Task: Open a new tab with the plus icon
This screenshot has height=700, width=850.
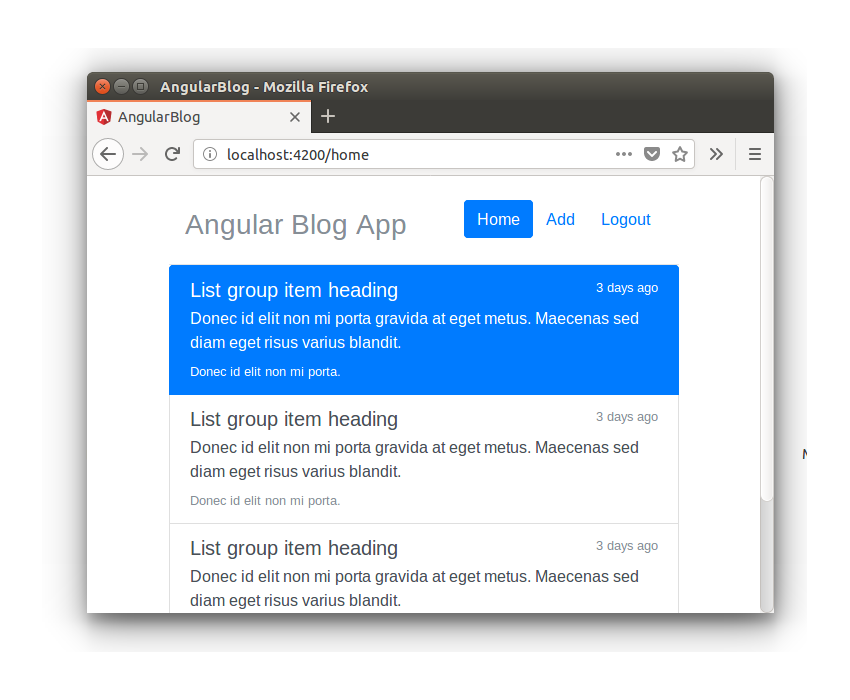Action: (328, 116)
